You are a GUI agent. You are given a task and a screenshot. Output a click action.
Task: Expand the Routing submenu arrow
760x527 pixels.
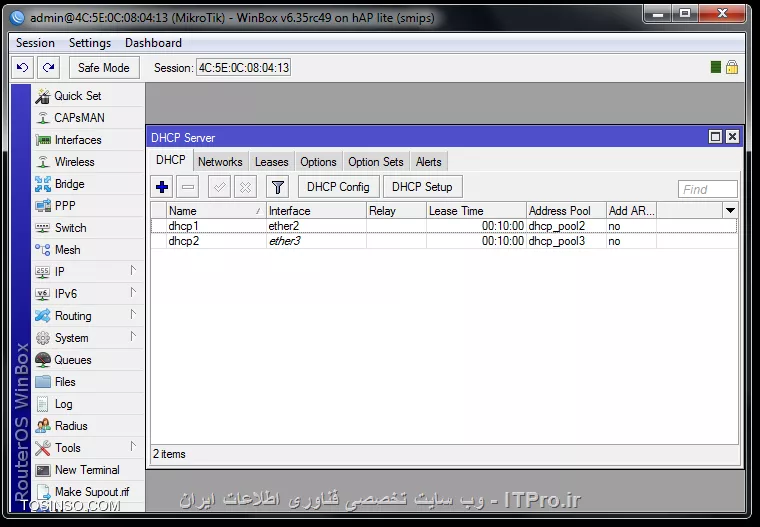(x=133, y=315)
